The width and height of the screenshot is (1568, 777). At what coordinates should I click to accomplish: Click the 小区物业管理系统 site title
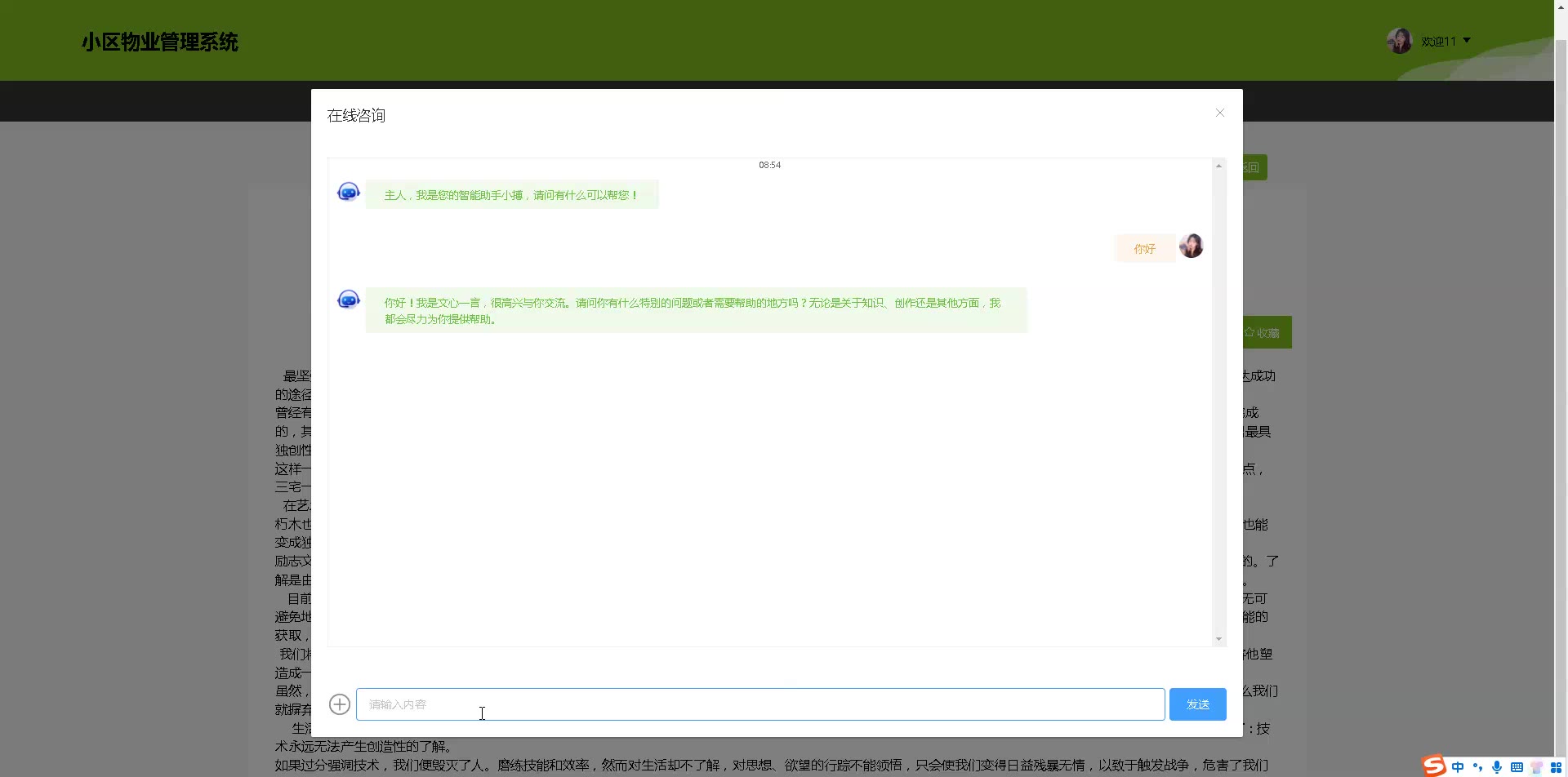tap(160, 42)
